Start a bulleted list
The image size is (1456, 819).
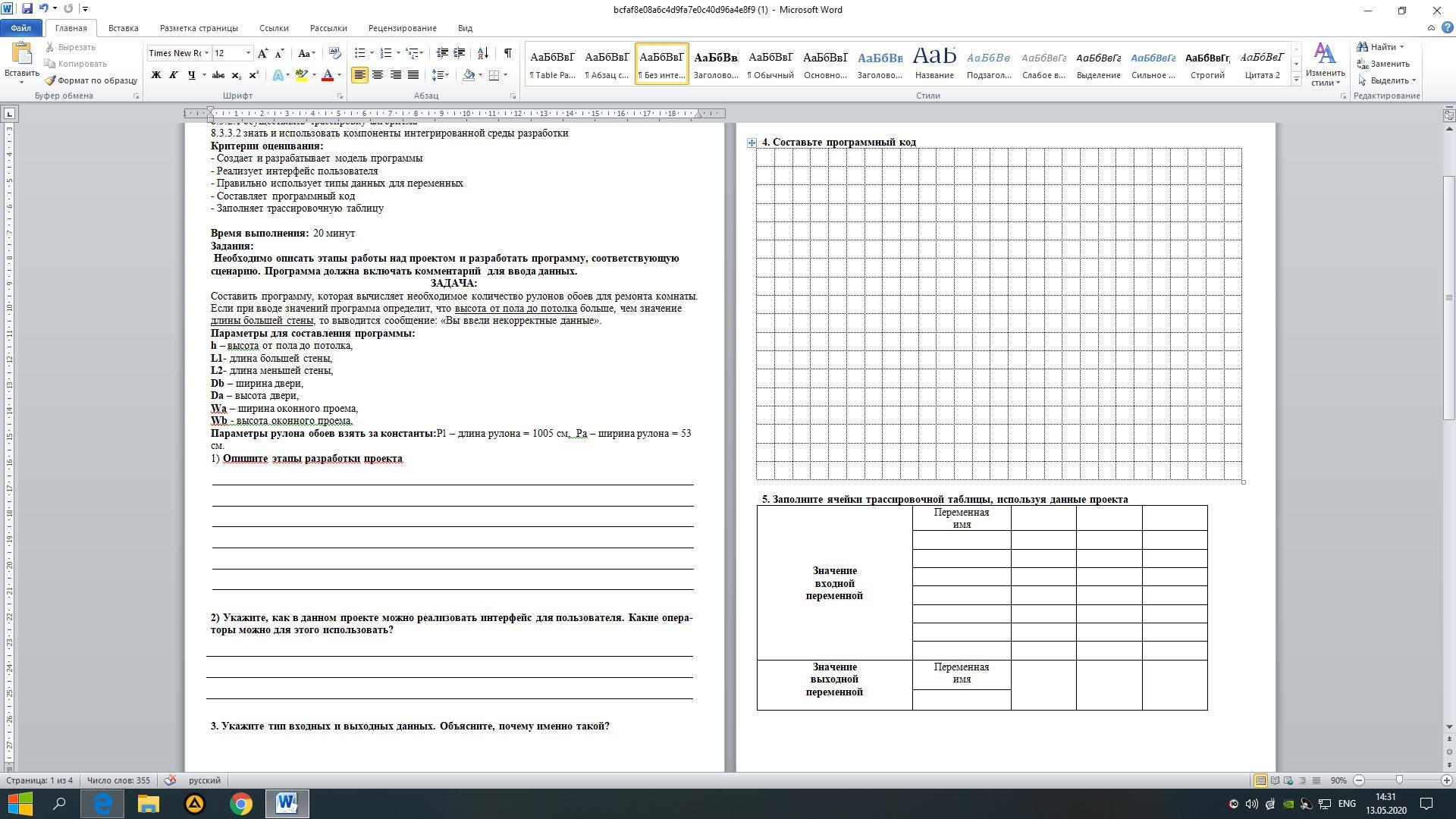[x=360, y=53]
